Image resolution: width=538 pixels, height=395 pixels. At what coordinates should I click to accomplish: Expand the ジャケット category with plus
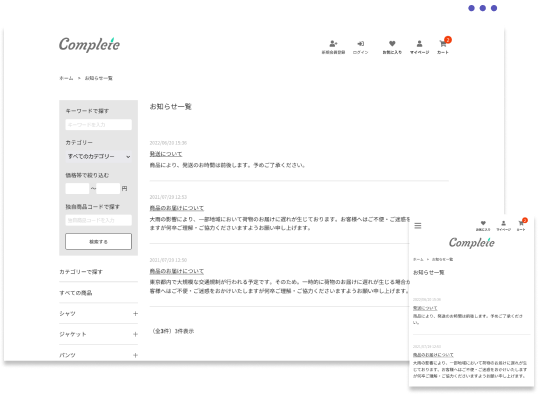tap(135, 334)
